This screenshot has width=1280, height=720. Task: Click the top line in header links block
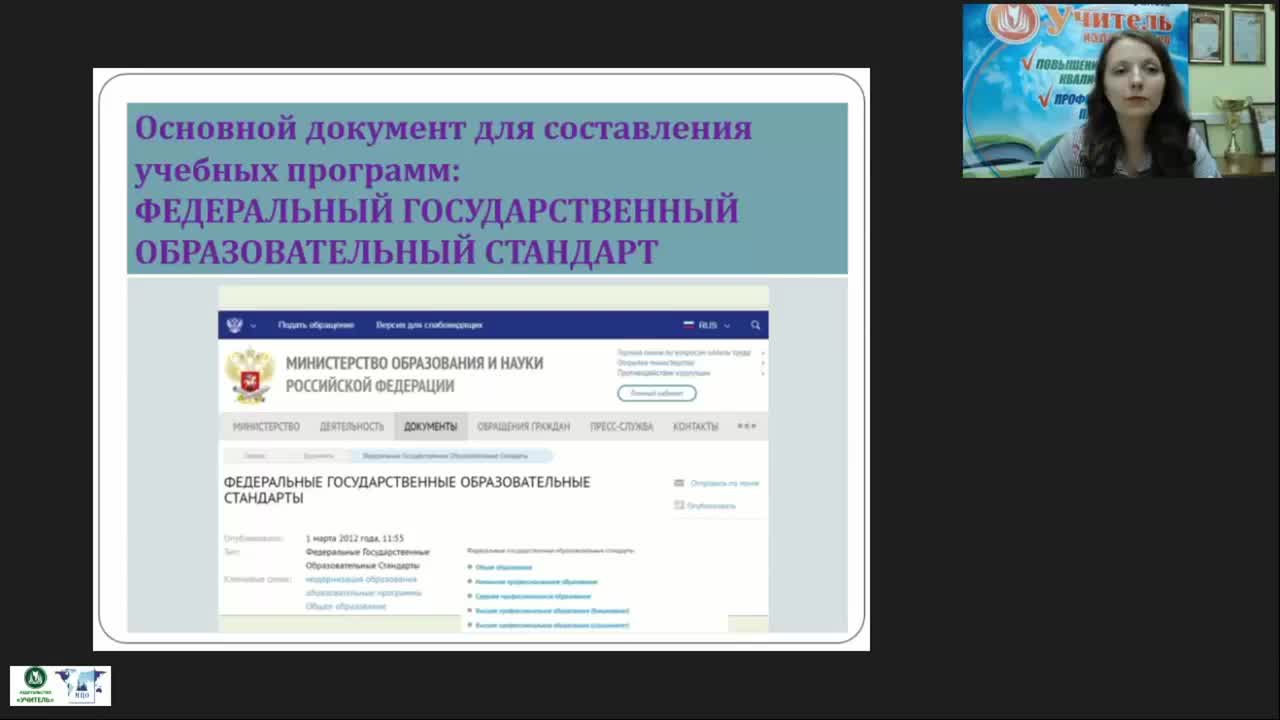tap(684, 353)
